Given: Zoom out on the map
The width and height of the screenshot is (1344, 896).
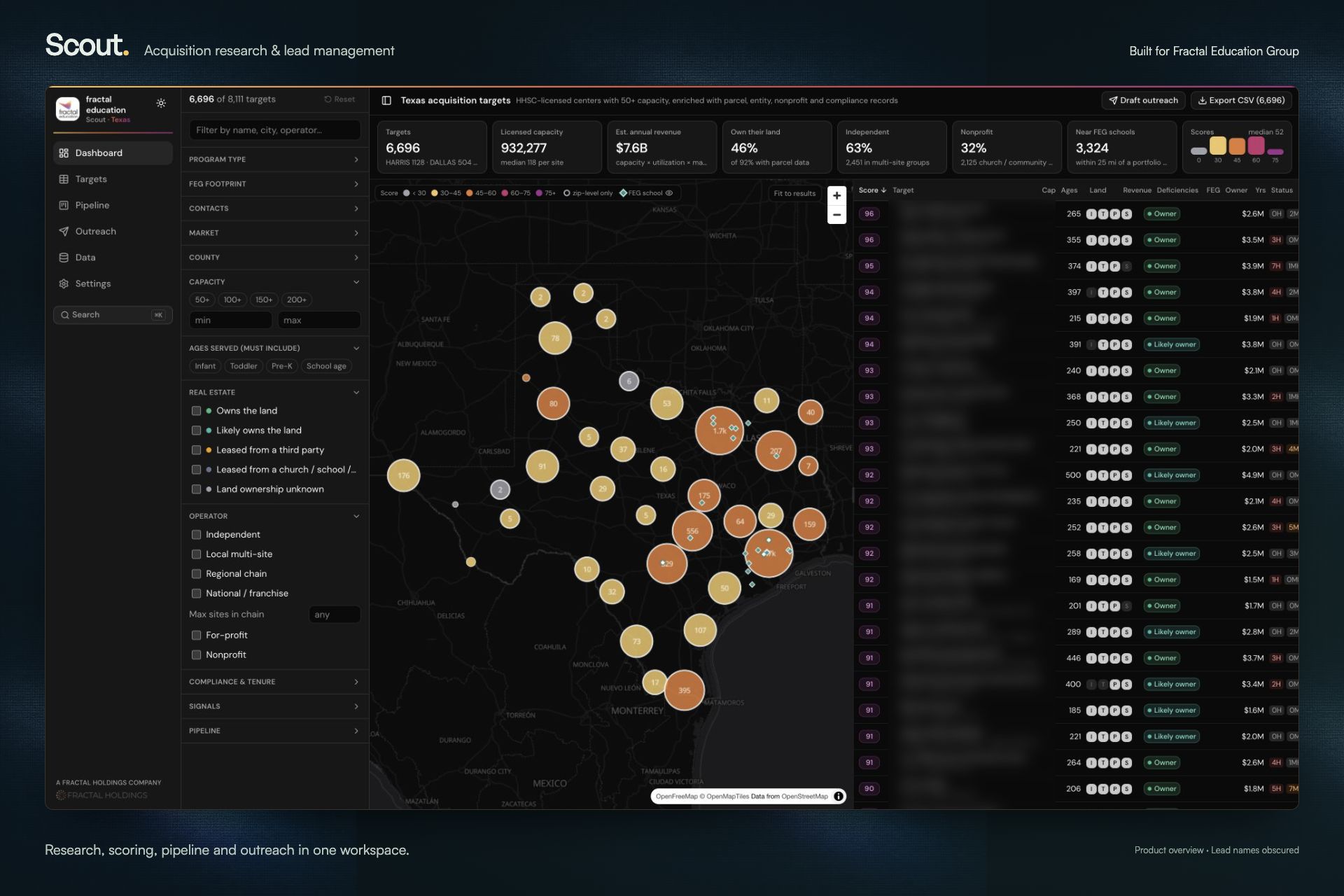Looking at the screenshot, I should (836, 215).
